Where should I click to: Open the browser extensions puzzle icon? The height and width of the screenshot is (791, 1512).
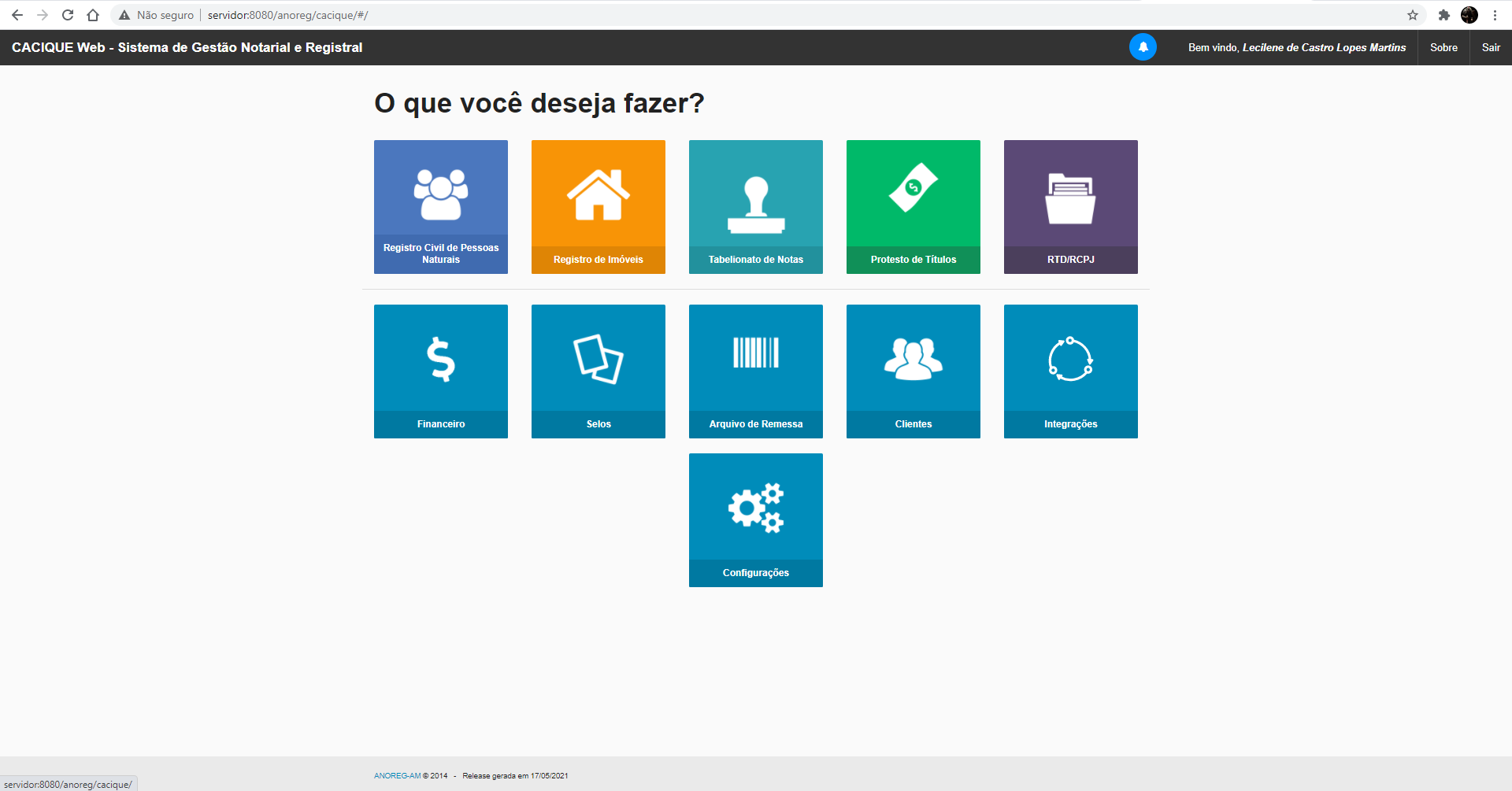(x=1443, y=15)
